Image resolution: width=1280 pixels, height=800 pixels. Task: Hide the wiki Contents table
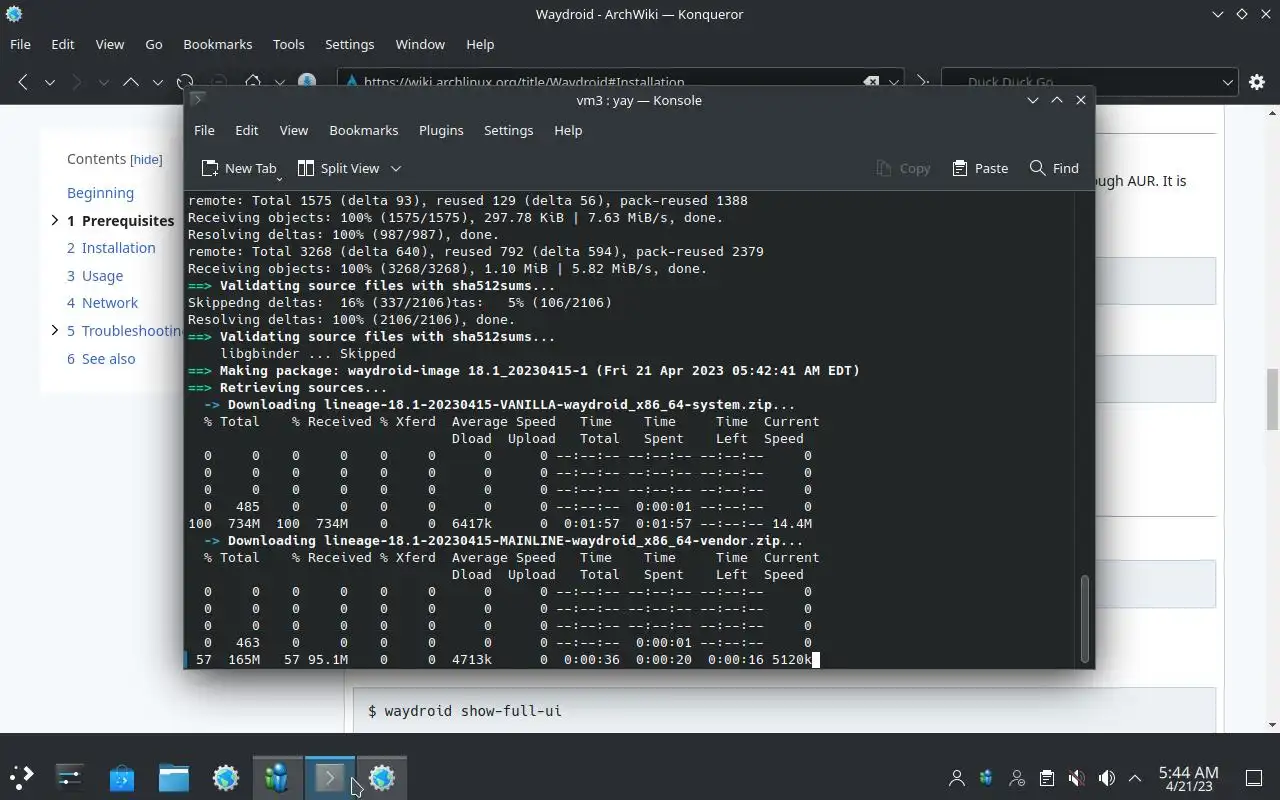[146, 160]
